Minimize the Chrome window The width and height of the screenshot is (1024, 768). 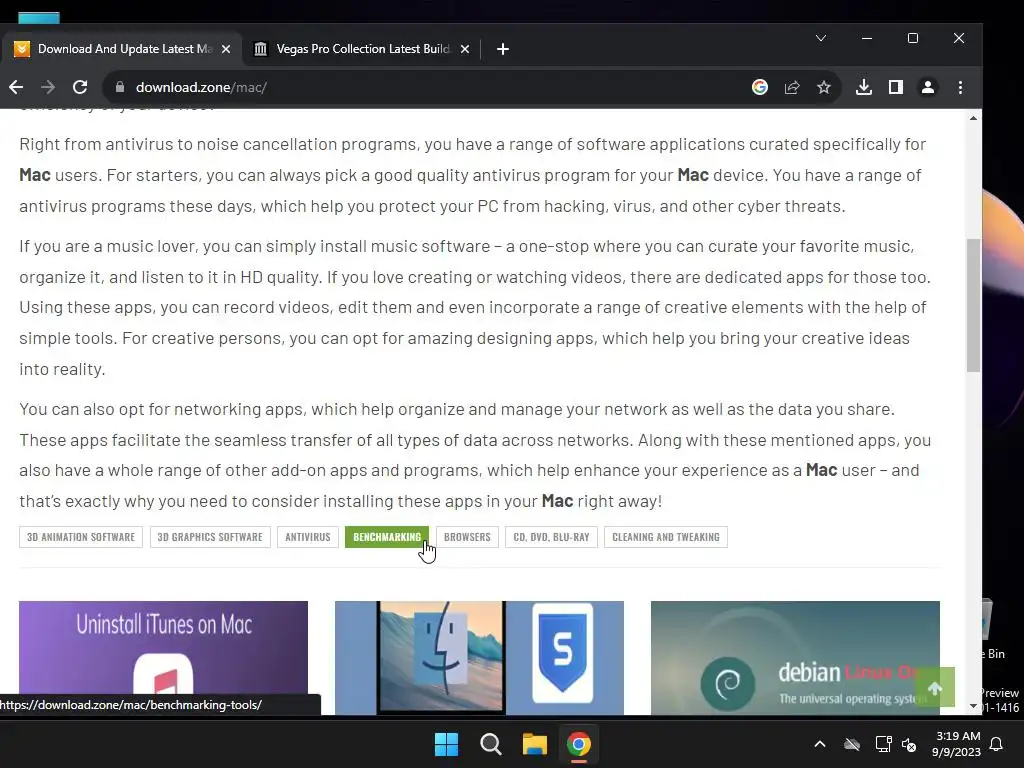click(x=867, y=38)
